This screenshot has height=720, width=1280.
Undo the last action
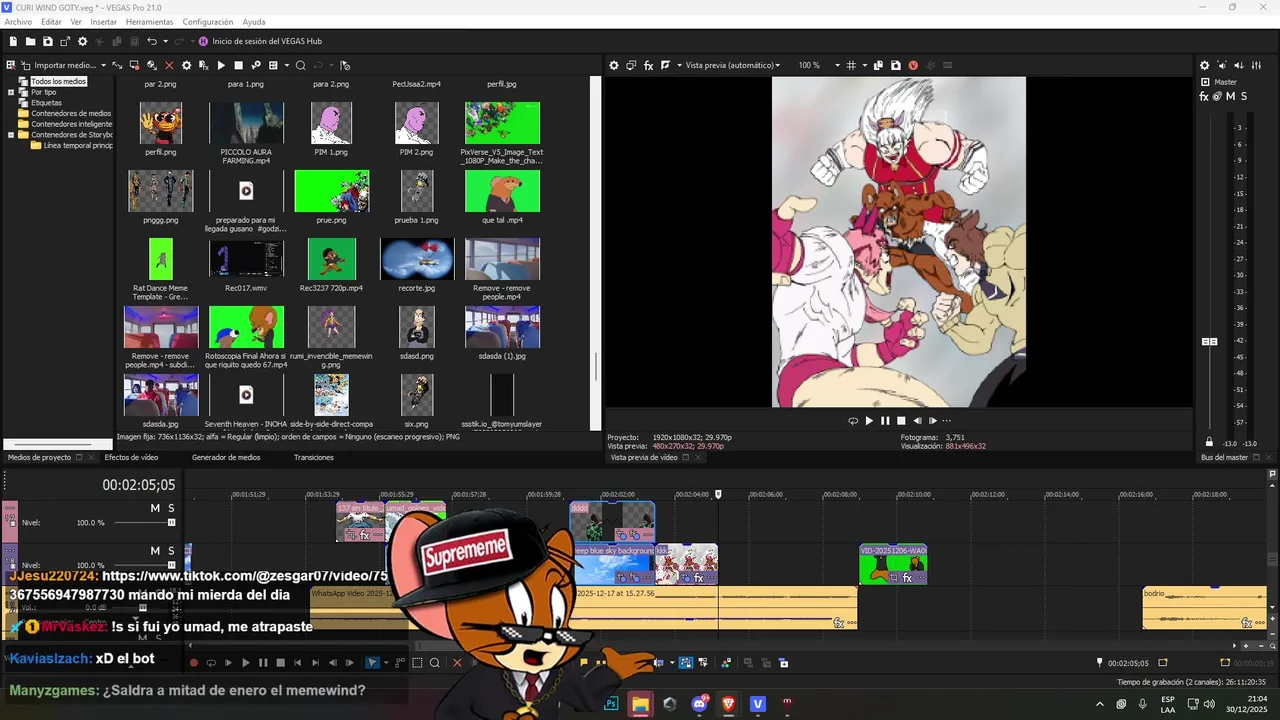152,41
